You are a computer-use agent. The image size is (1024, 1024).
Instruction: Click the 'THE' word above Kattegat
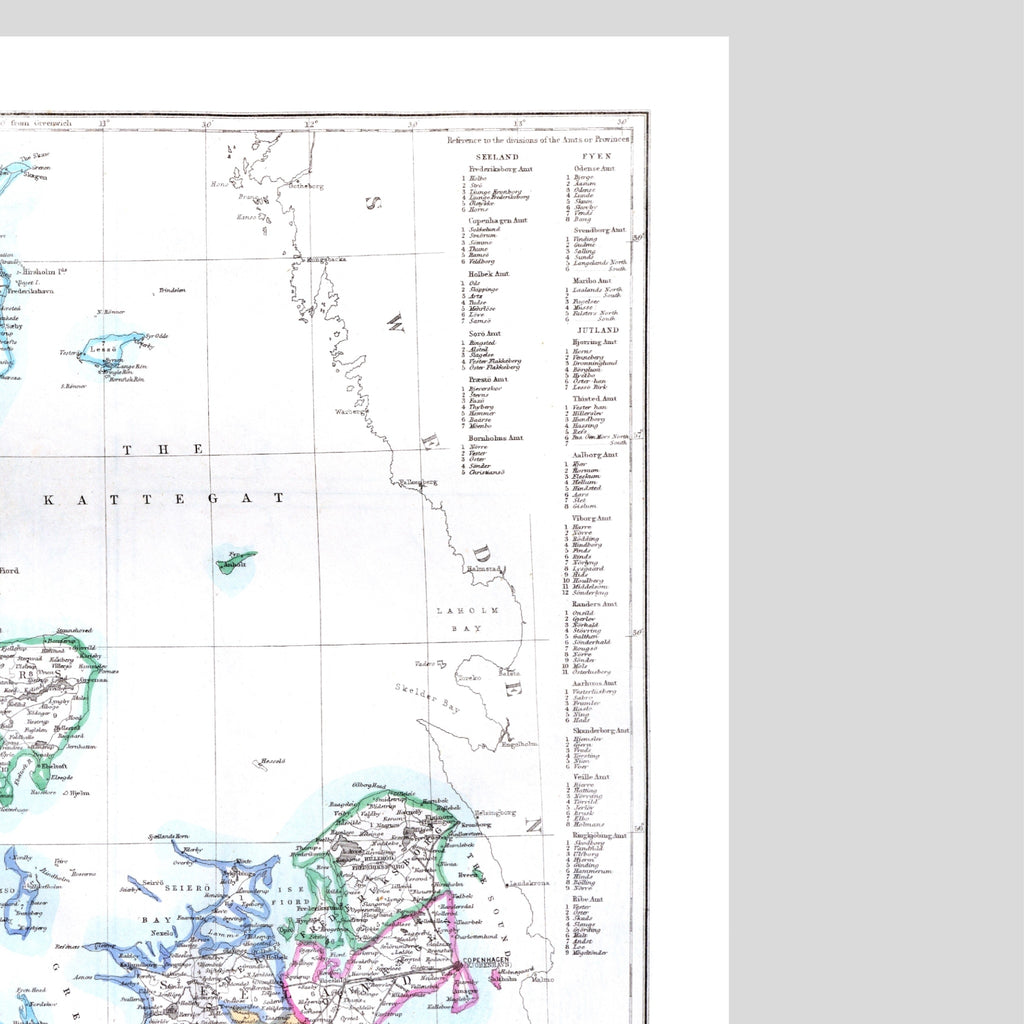[163, 449]
